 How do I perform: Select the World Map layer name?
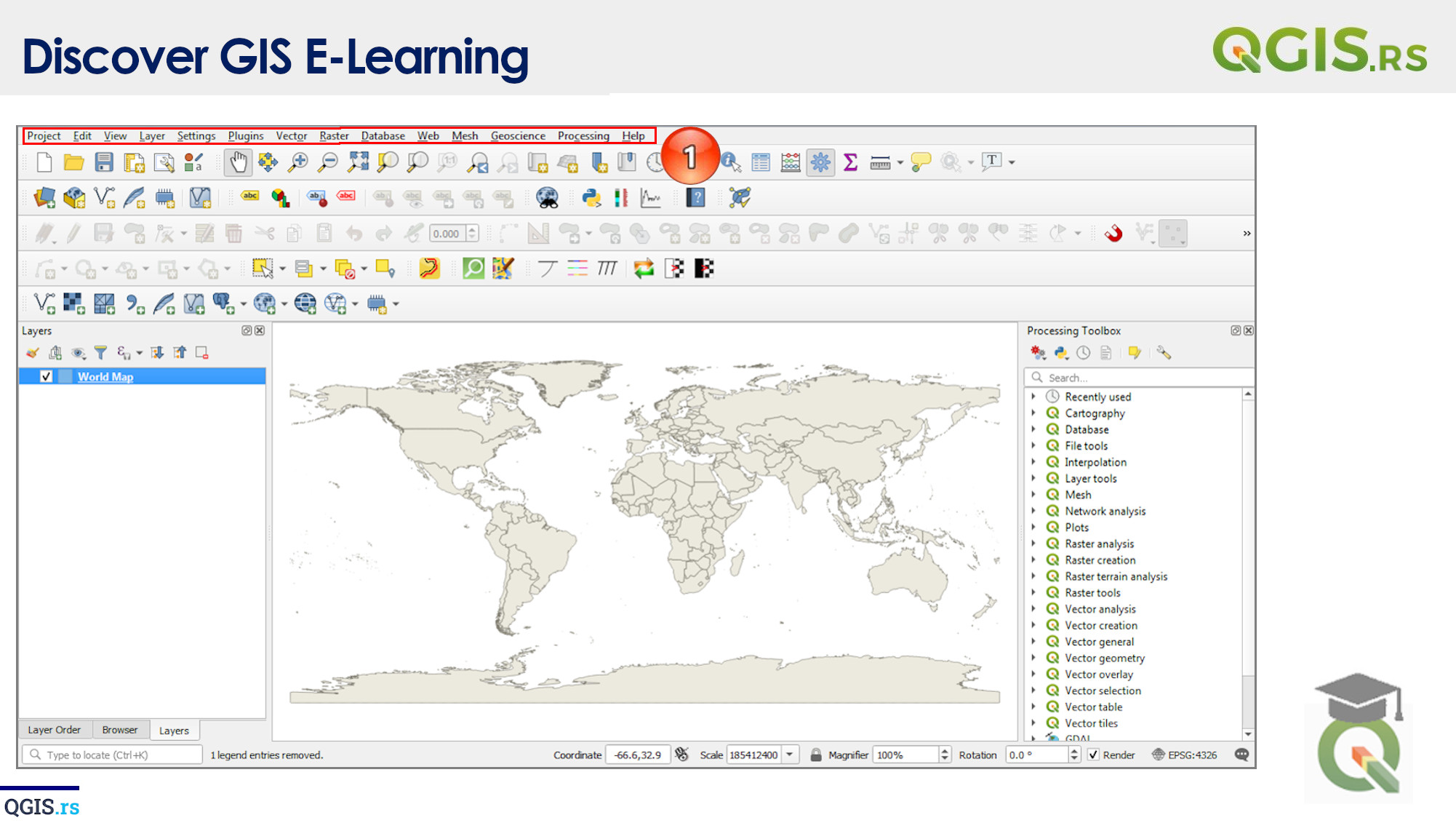105,377
